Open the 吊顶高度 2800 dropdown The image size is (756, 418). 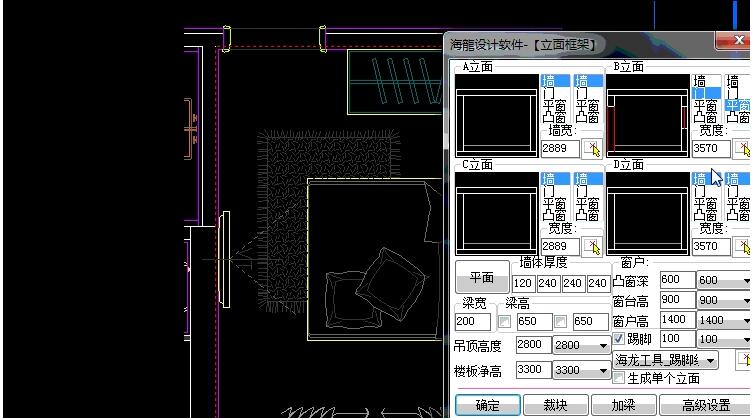pyautogui.click(x=581, y=345)
